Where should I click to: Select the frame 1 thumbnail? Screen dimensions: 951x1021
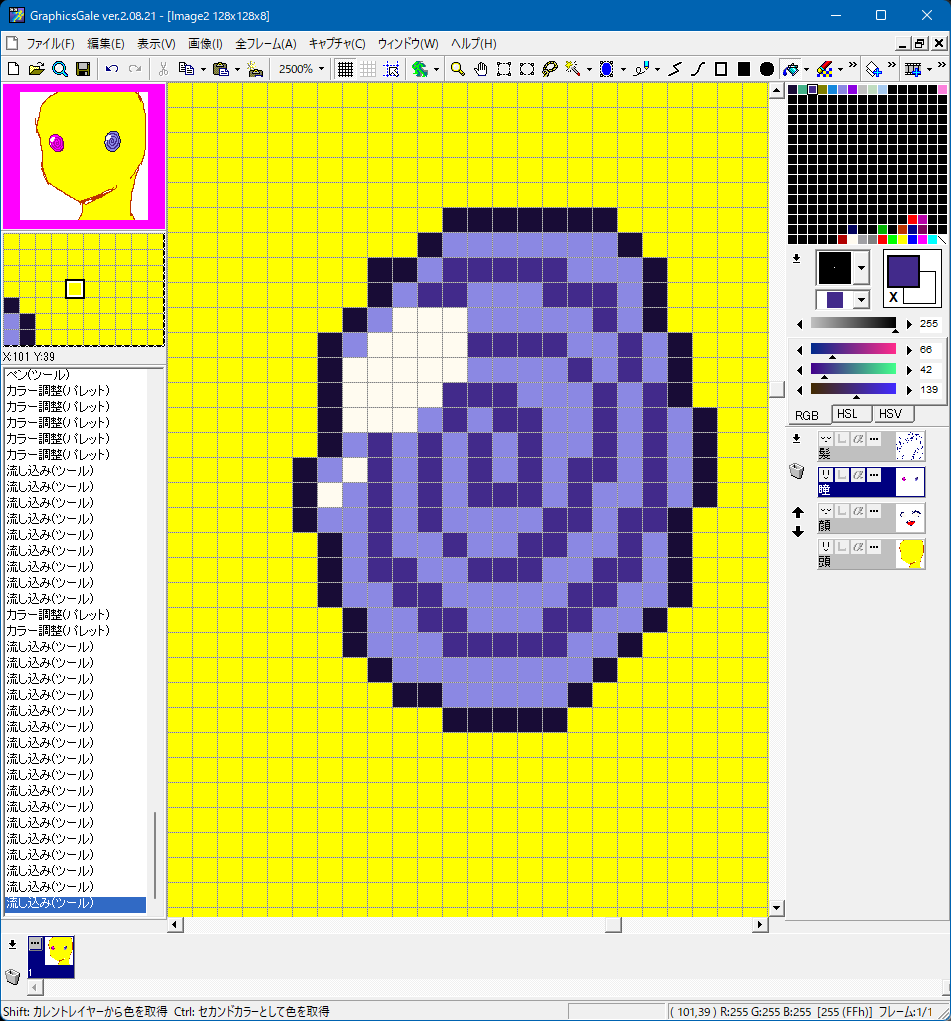coord(51,957)
